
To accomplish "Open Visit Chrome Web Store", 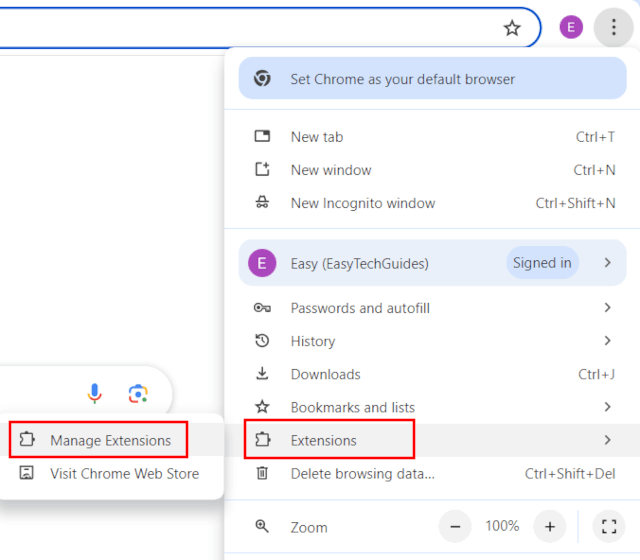I will pos(124,473).
